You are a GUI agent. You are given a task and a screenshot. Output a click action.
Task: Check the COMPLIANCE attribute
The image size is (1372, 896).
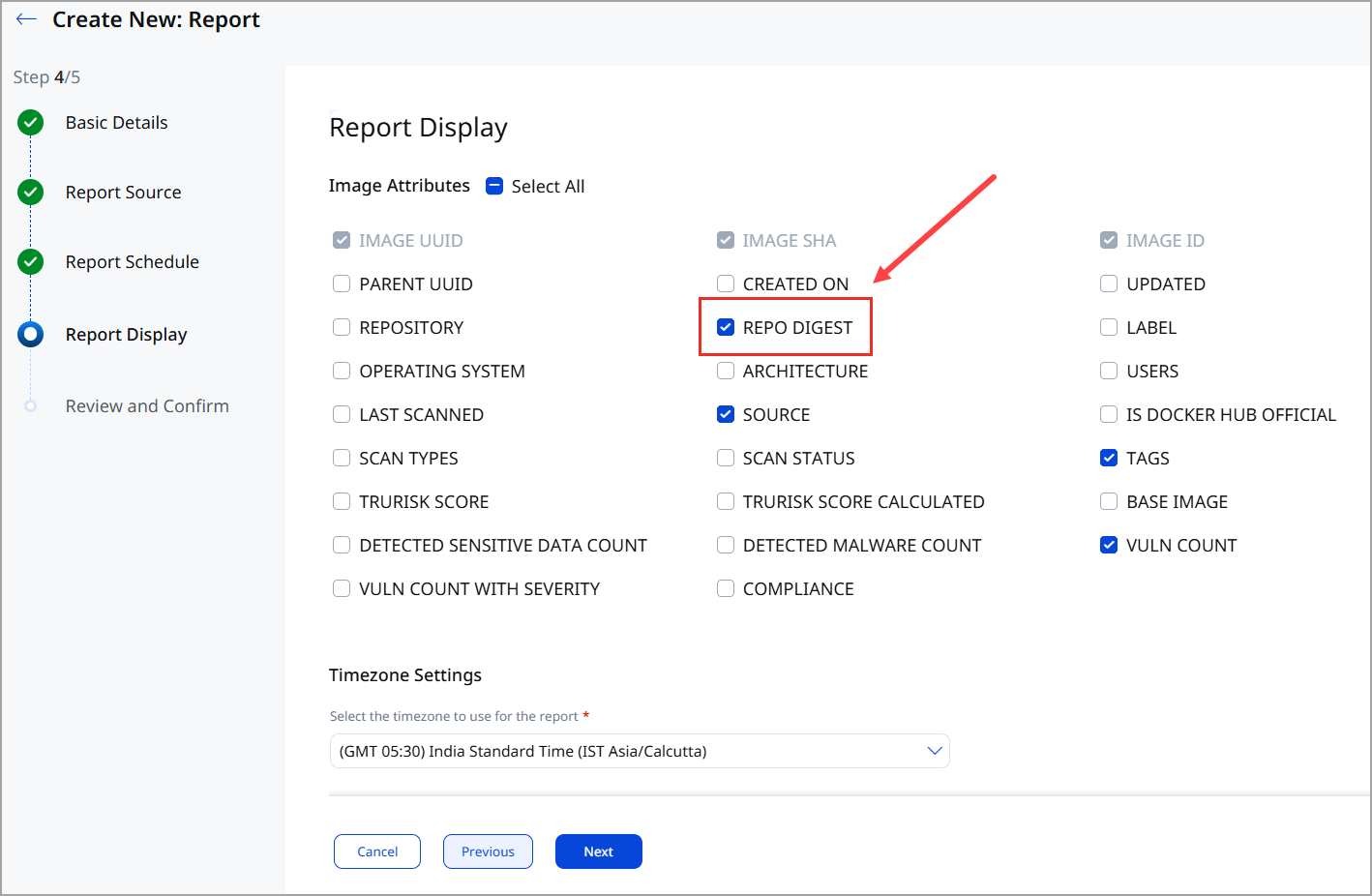coord(726,589)
